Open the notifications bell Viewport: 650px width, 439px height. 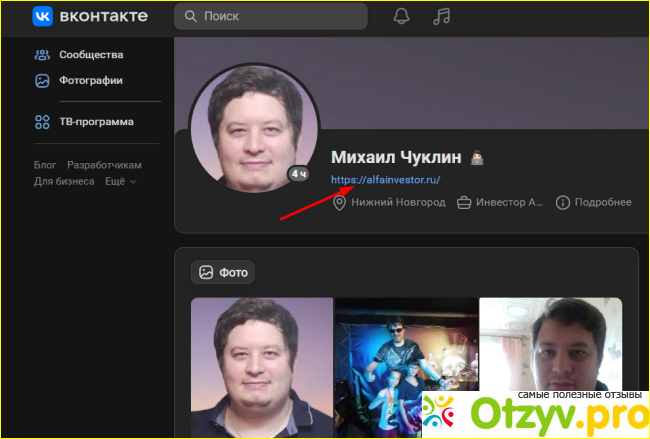(x=401, y=17)
